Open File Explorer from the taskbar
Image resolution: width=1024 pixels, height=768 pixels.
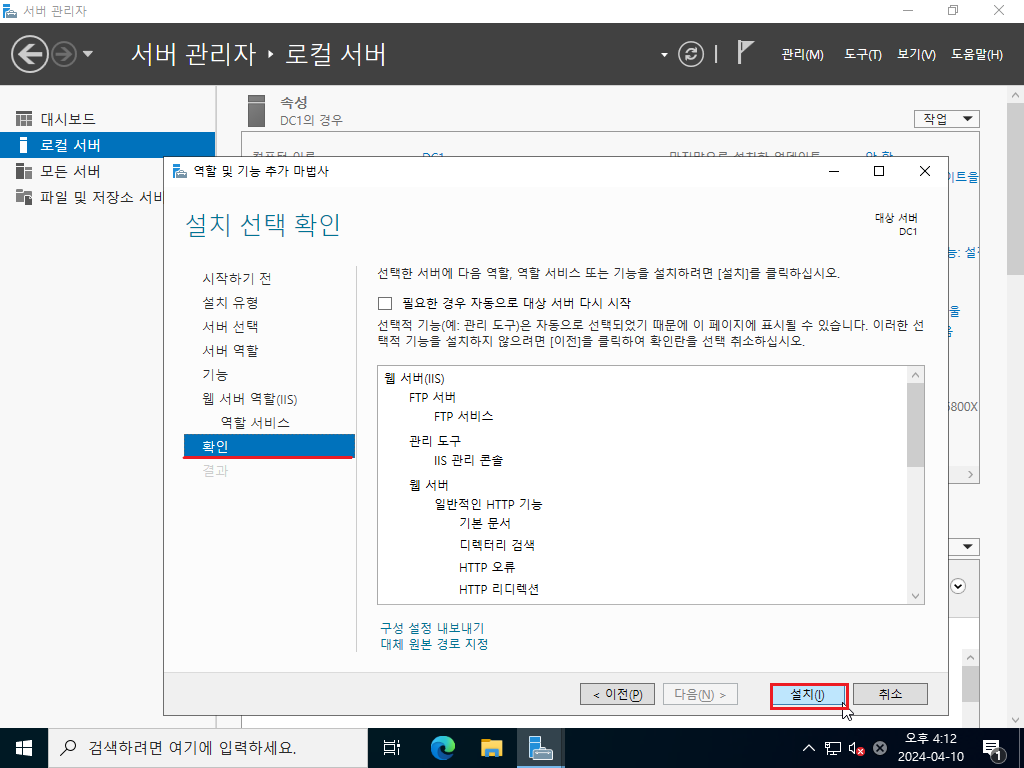[492, 748]
